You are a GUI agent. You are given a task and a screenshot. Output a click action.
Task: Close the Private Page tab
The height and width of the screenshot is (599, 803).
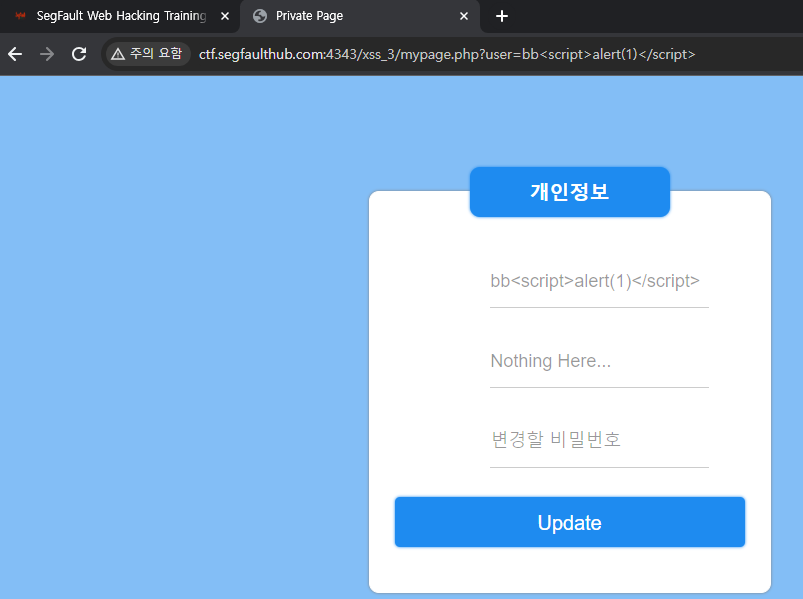coord(464,16)
